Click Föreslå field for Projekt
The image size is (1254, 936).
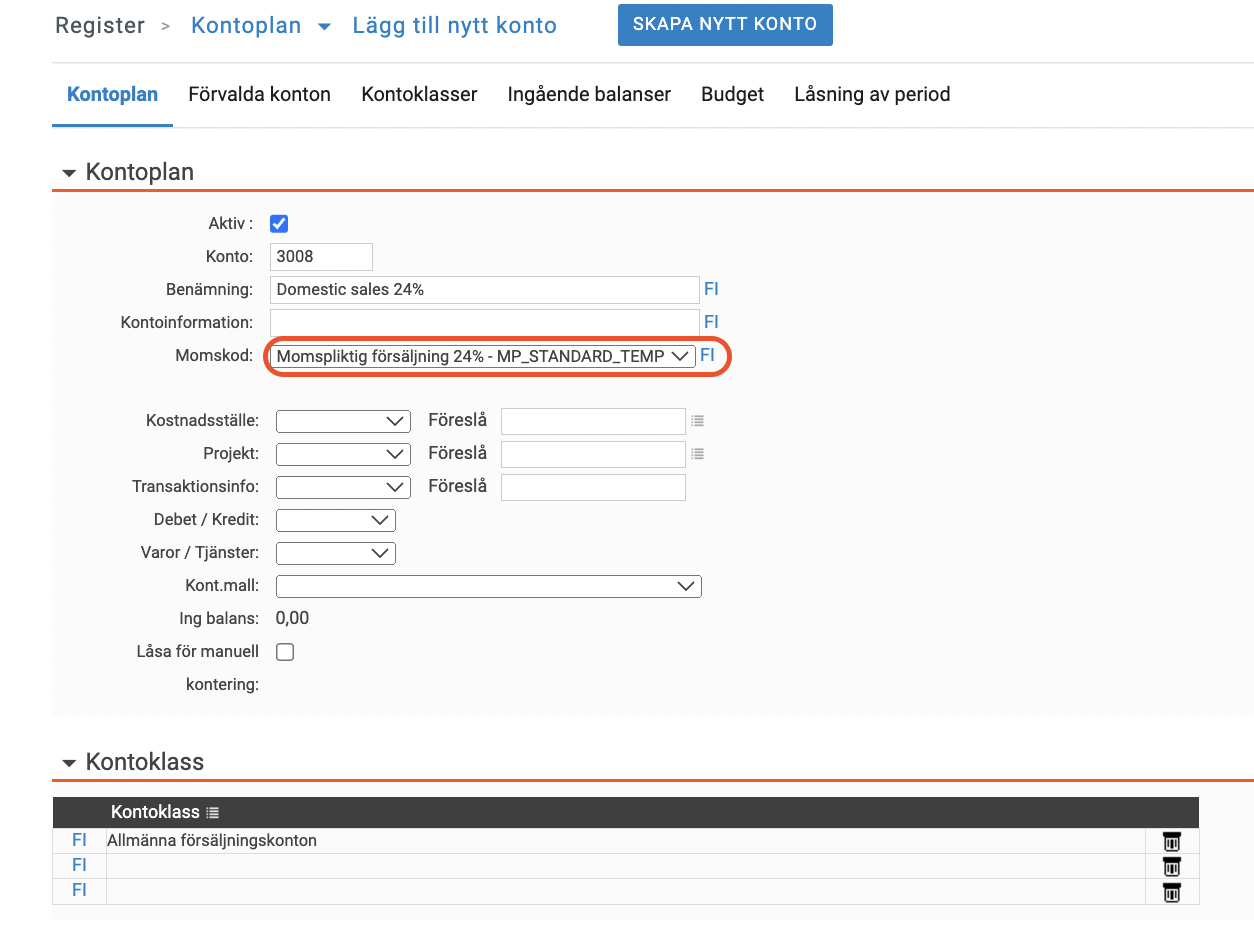pos(593,454)
